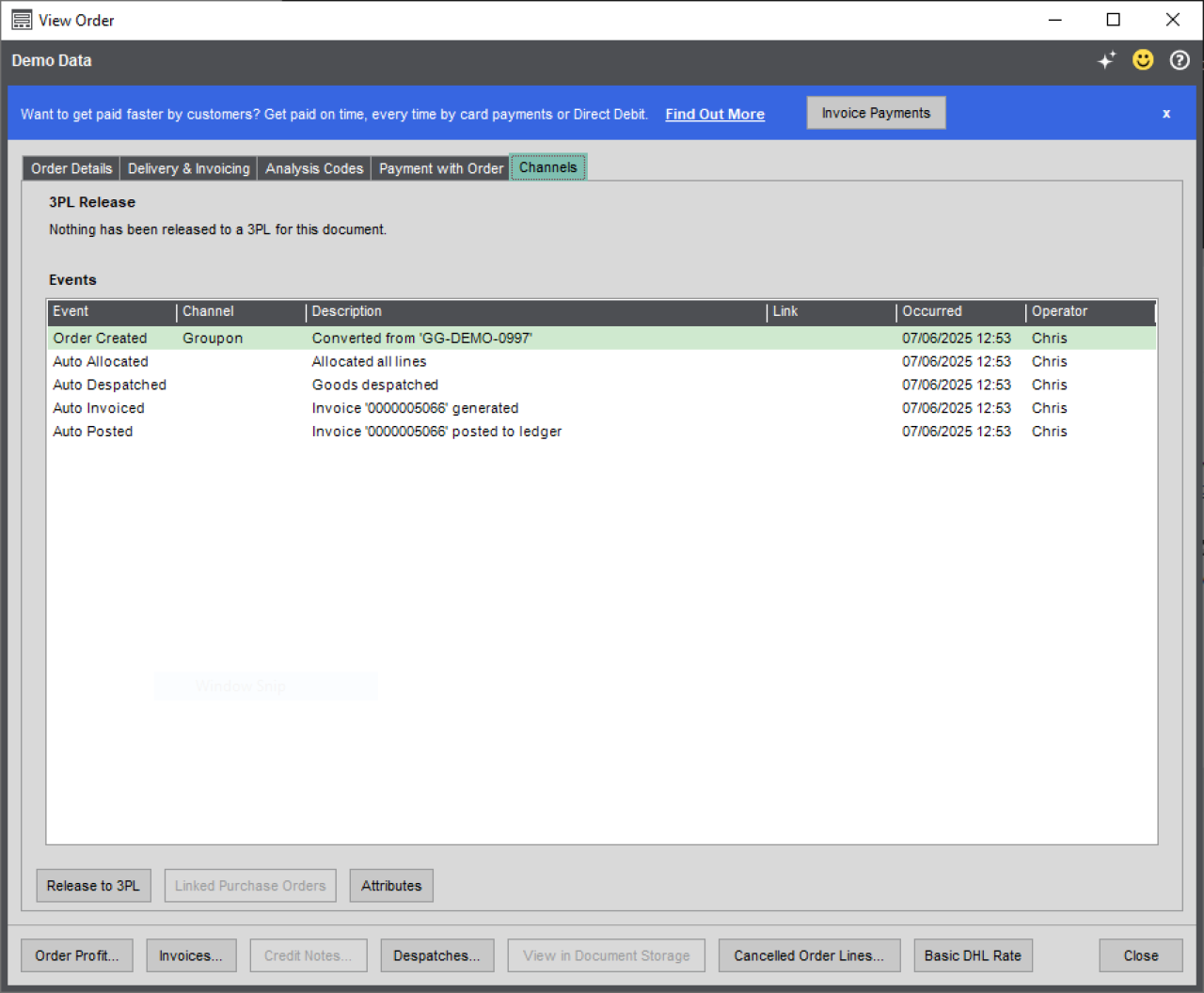Click the Operator column header
This screenshot has width=1204, height=993.
1090,311
